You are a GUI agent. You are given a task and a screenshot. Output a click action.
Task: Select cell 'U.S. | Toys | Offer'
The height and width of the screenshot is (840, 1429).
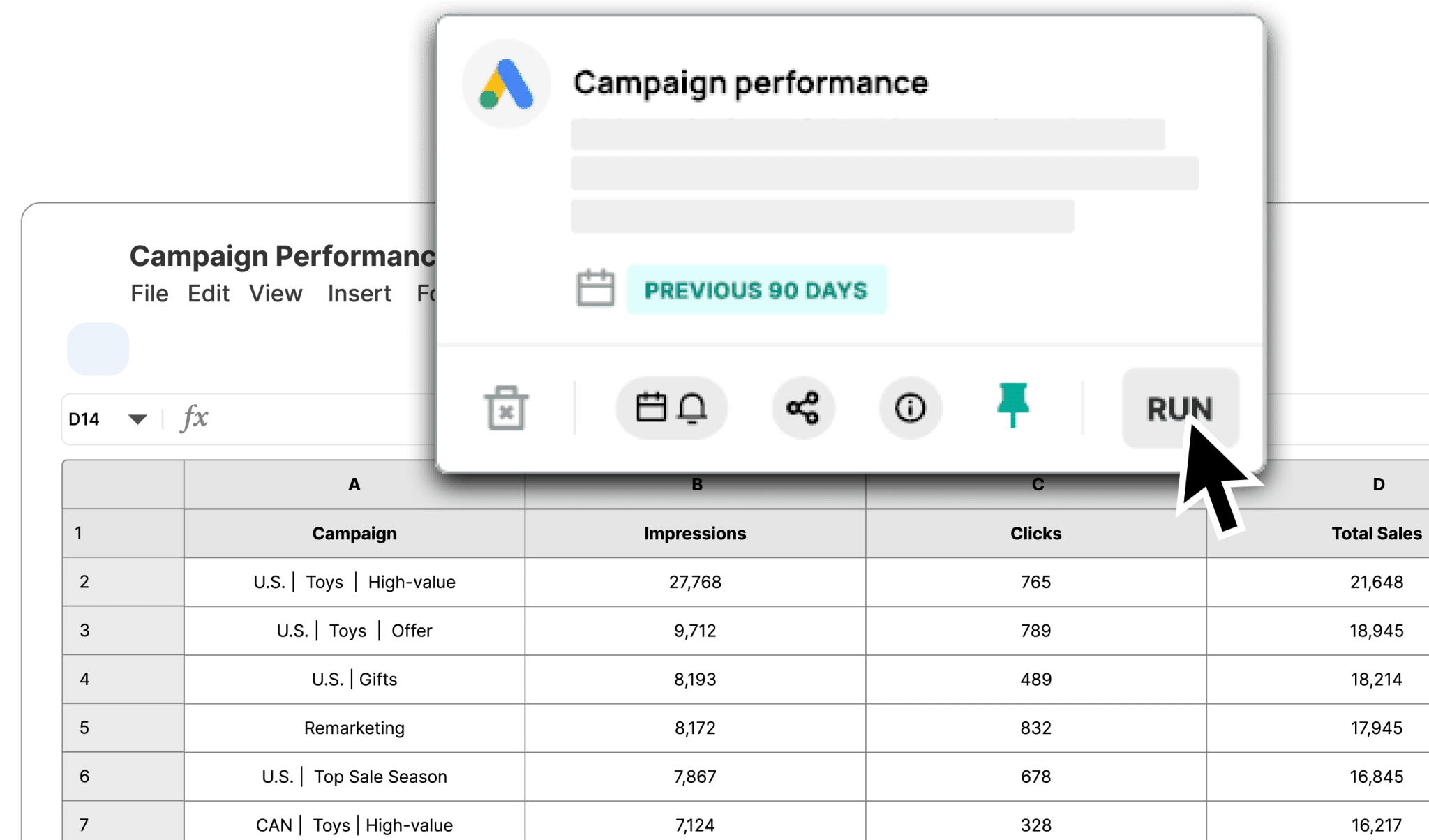354,631
